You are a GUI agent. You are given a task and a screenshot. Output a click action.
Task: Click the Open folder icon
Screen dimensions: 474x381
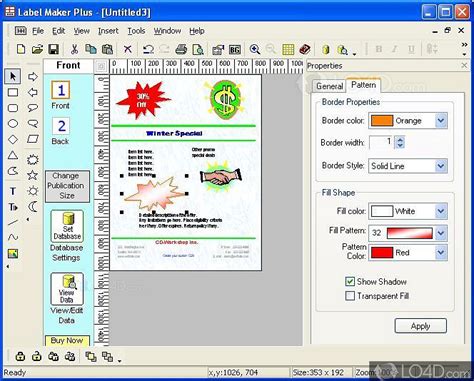pos(37,49)
